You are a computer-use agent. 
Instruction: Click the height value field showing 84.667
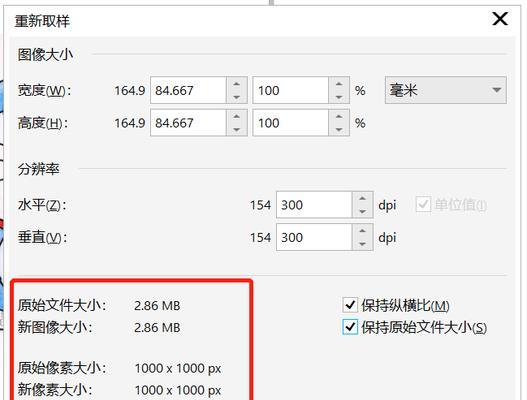coord(189,123)
